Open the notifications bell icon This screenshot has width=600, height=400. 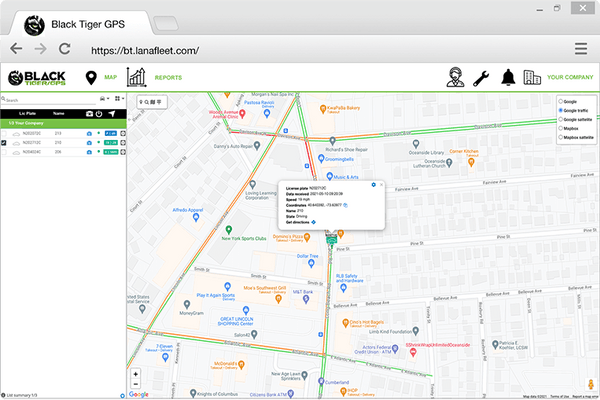(x=508, y=78)
